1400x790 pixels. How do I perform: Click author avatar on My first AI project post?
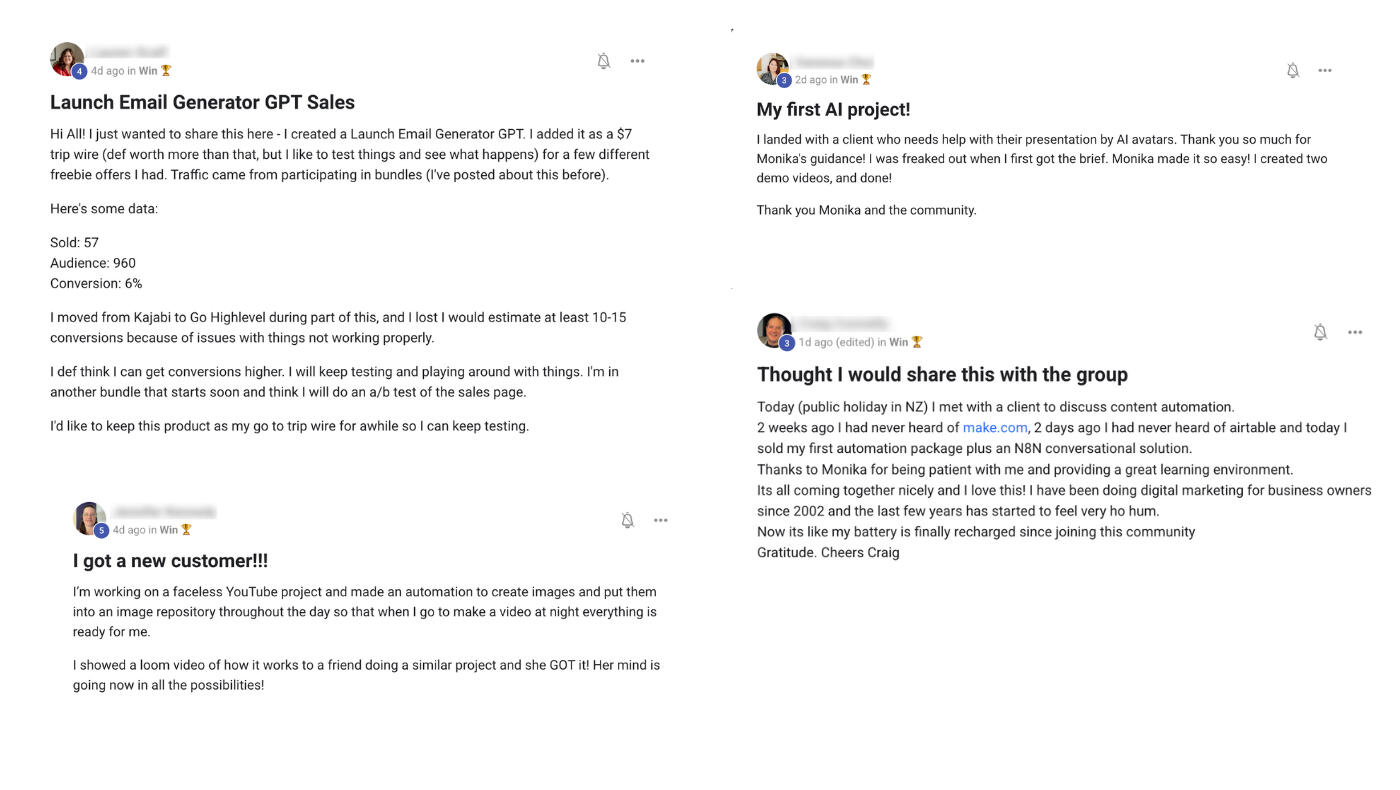point(773,69)
